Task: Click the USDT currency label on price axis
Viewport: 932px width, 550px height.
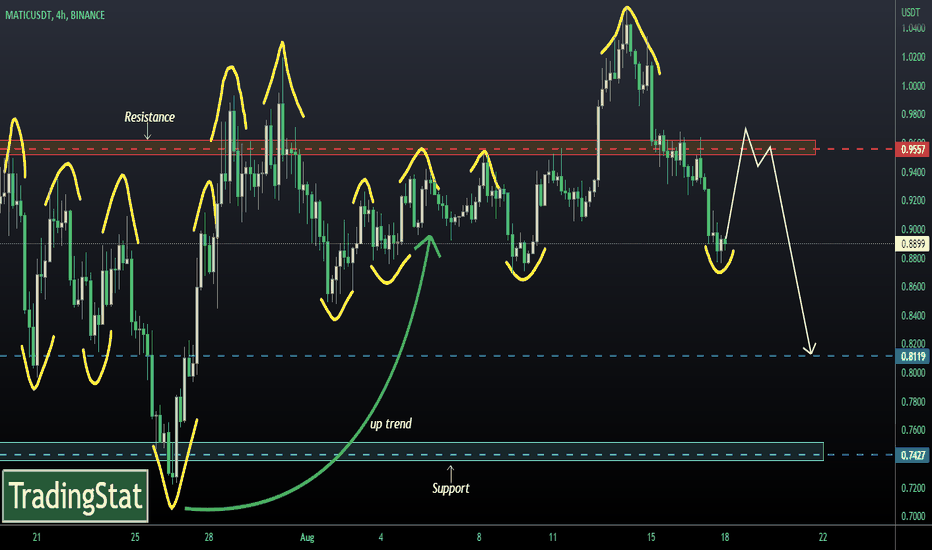Action: pyautogui.click(x=910, y=12)
